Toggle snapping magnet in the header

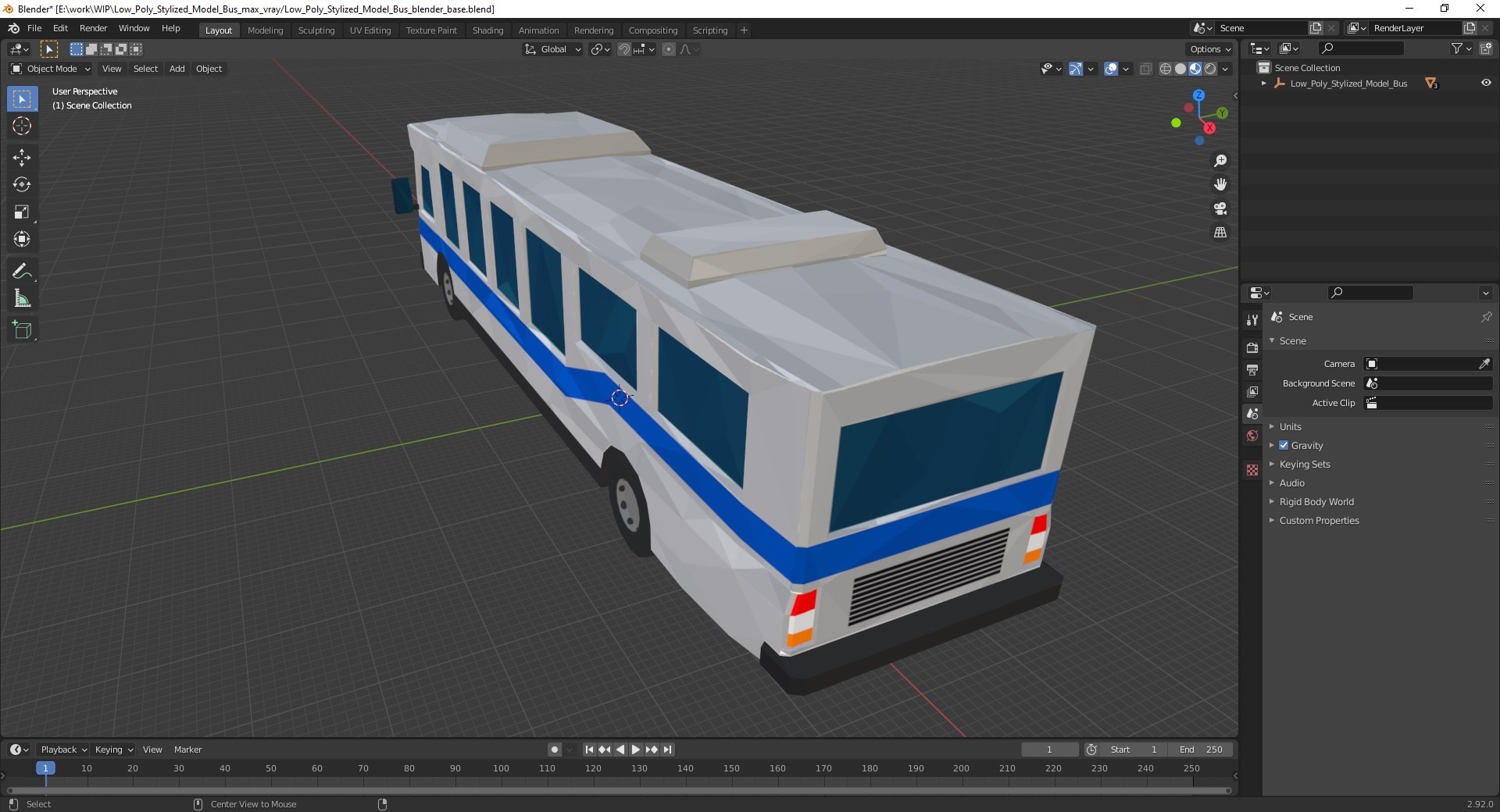(623, 49)
